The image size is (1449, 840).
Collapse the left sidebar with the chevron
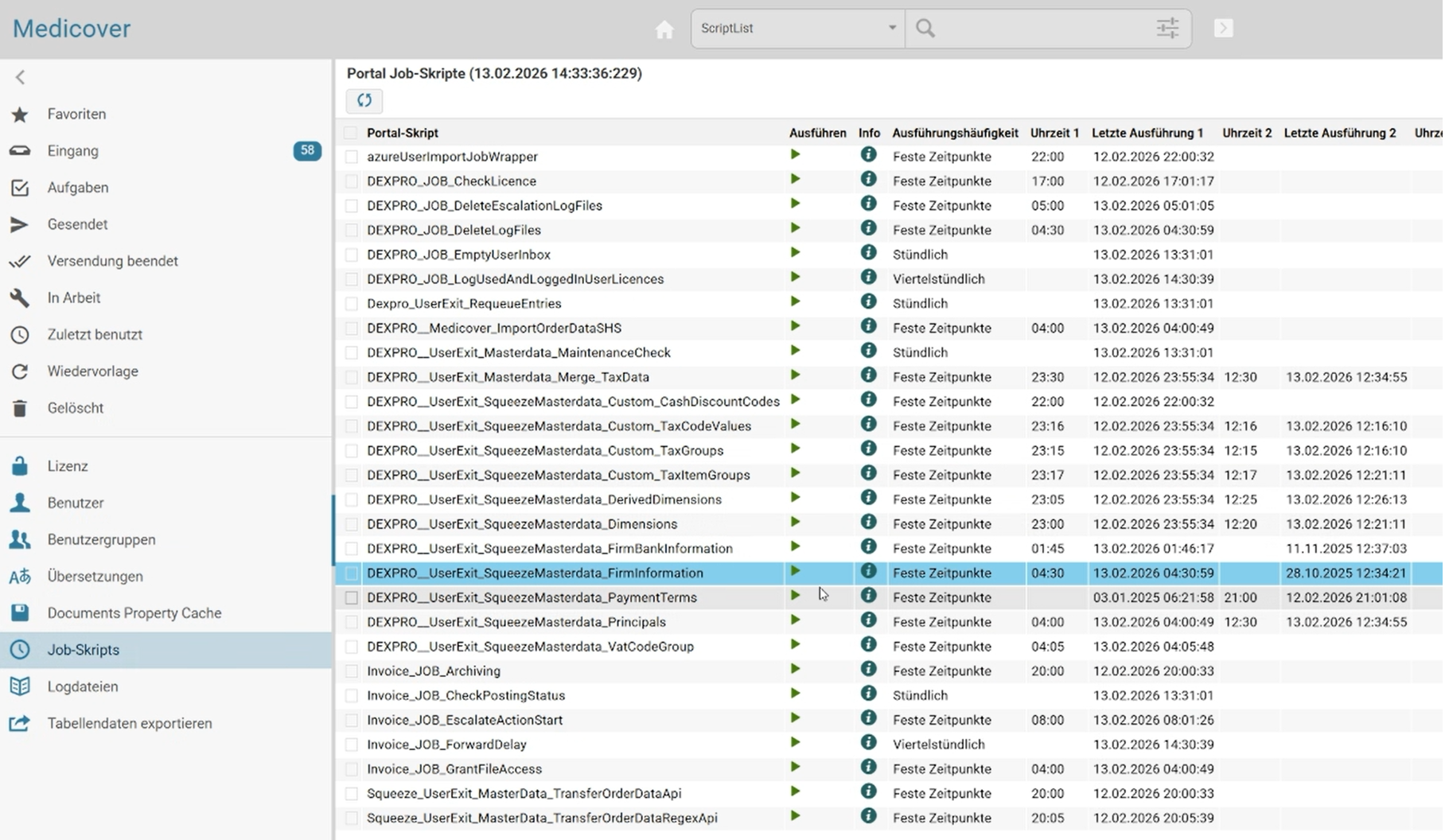[x=21, y=77]
